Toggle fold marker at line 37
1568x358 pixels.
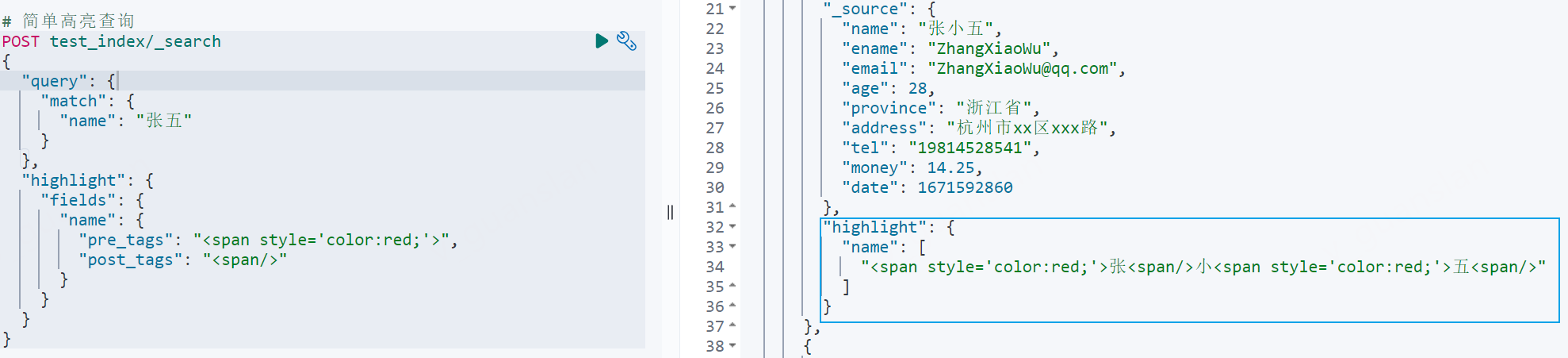click(x=732, y=326)
